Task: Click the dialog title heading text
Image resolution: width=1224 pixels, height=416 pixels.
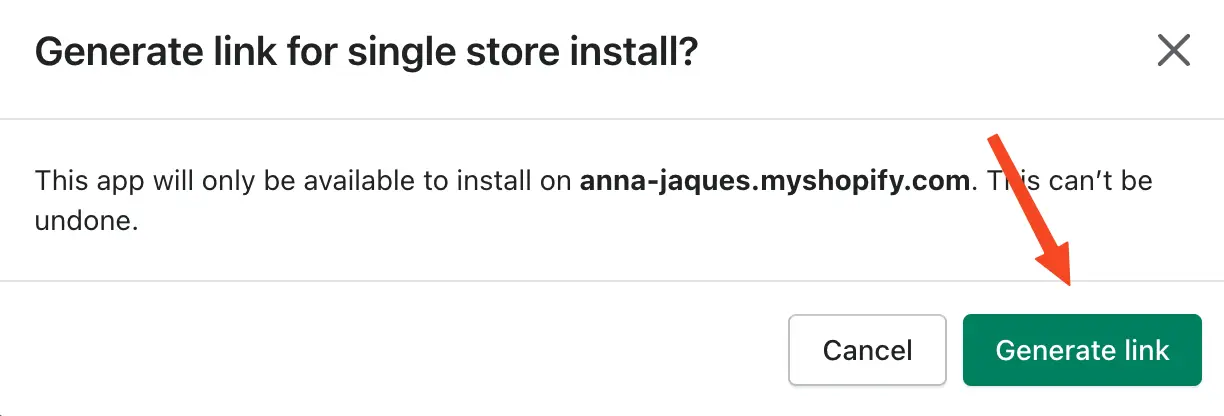Action: 365,52
